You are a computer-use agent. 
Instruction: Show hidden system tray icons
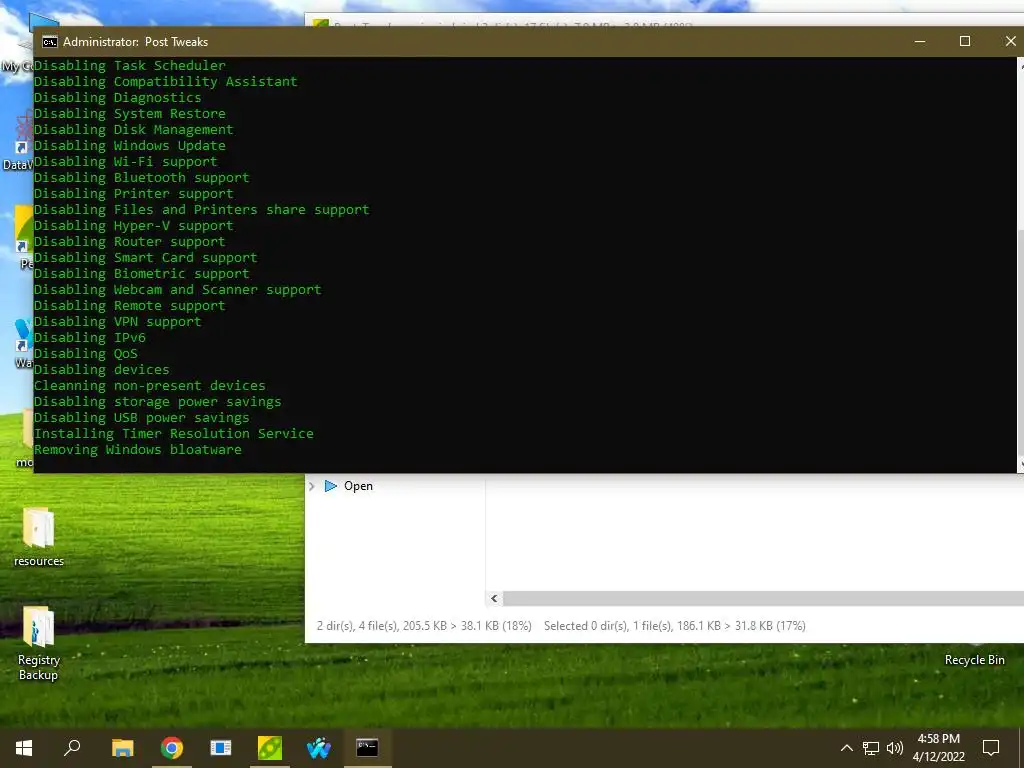click(846, 748)
